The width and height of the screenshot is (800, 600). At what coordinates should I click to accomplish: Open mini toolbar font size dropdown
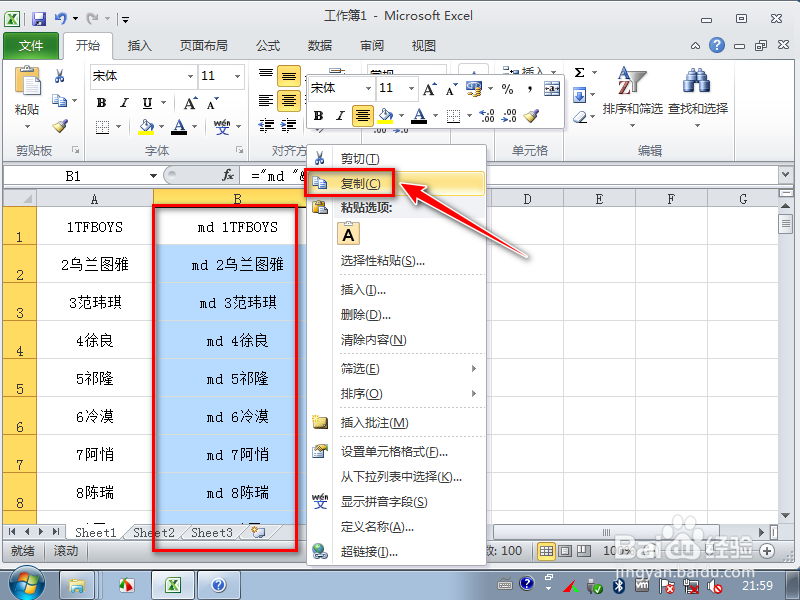coord(411,89)
